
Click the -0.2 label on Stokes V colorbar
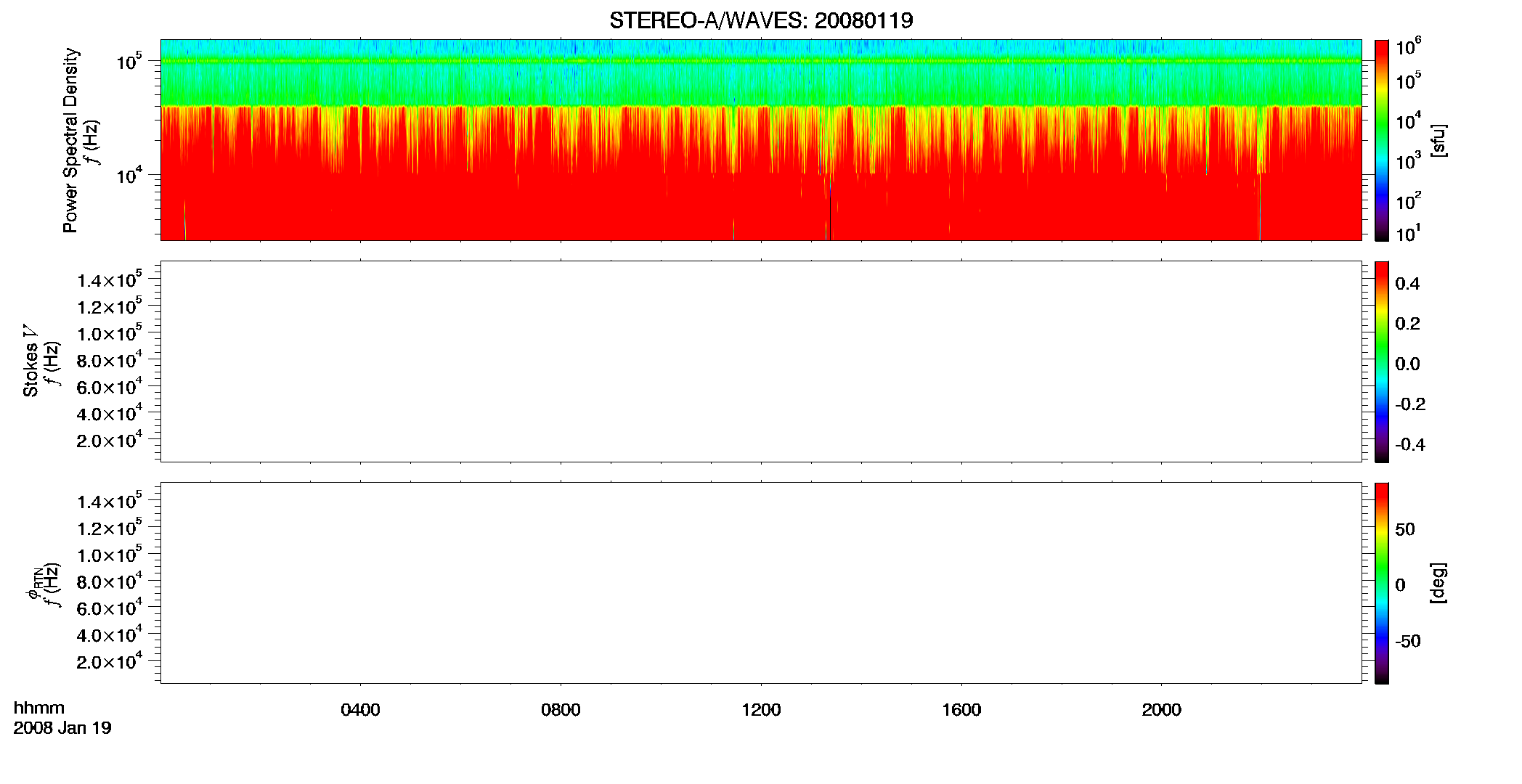(x=1410, y=404)
